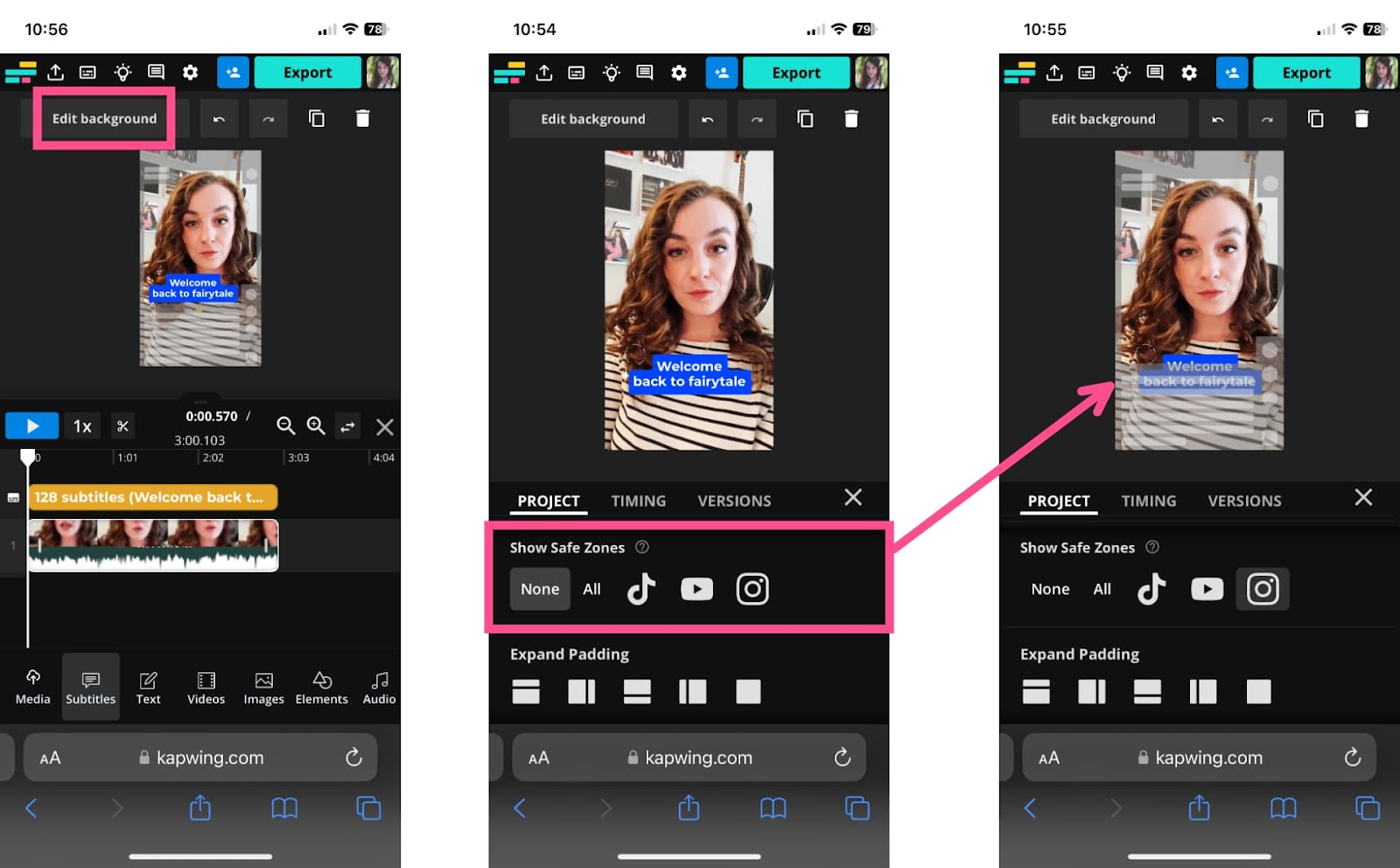
Task: Toggle TikTok safe zone in right phone
Action: [1151, 589]
